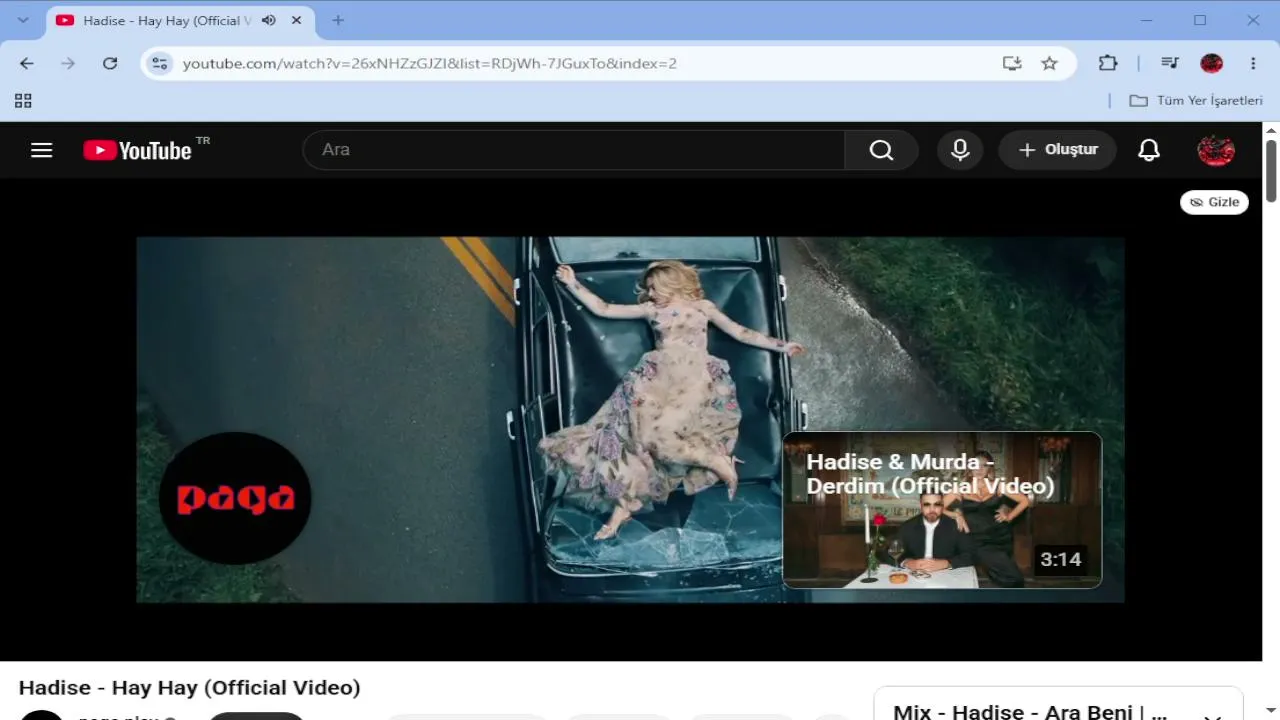The width and height of the screenshot is (1280, 720).
Task: Click the Ara search field
Action: [x=573, y=150]
